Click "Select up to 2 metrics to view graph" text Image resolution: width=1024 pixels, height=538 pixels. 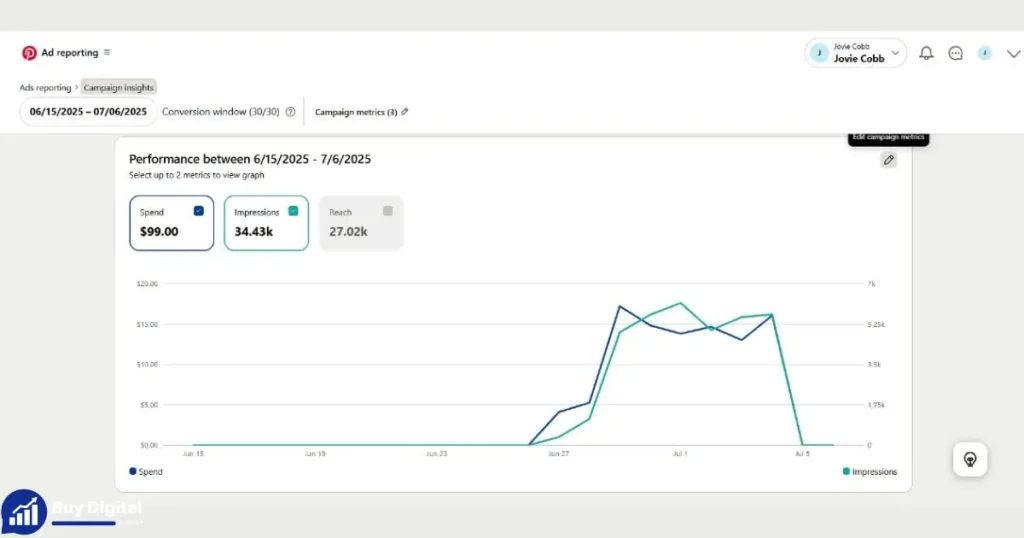197,175
